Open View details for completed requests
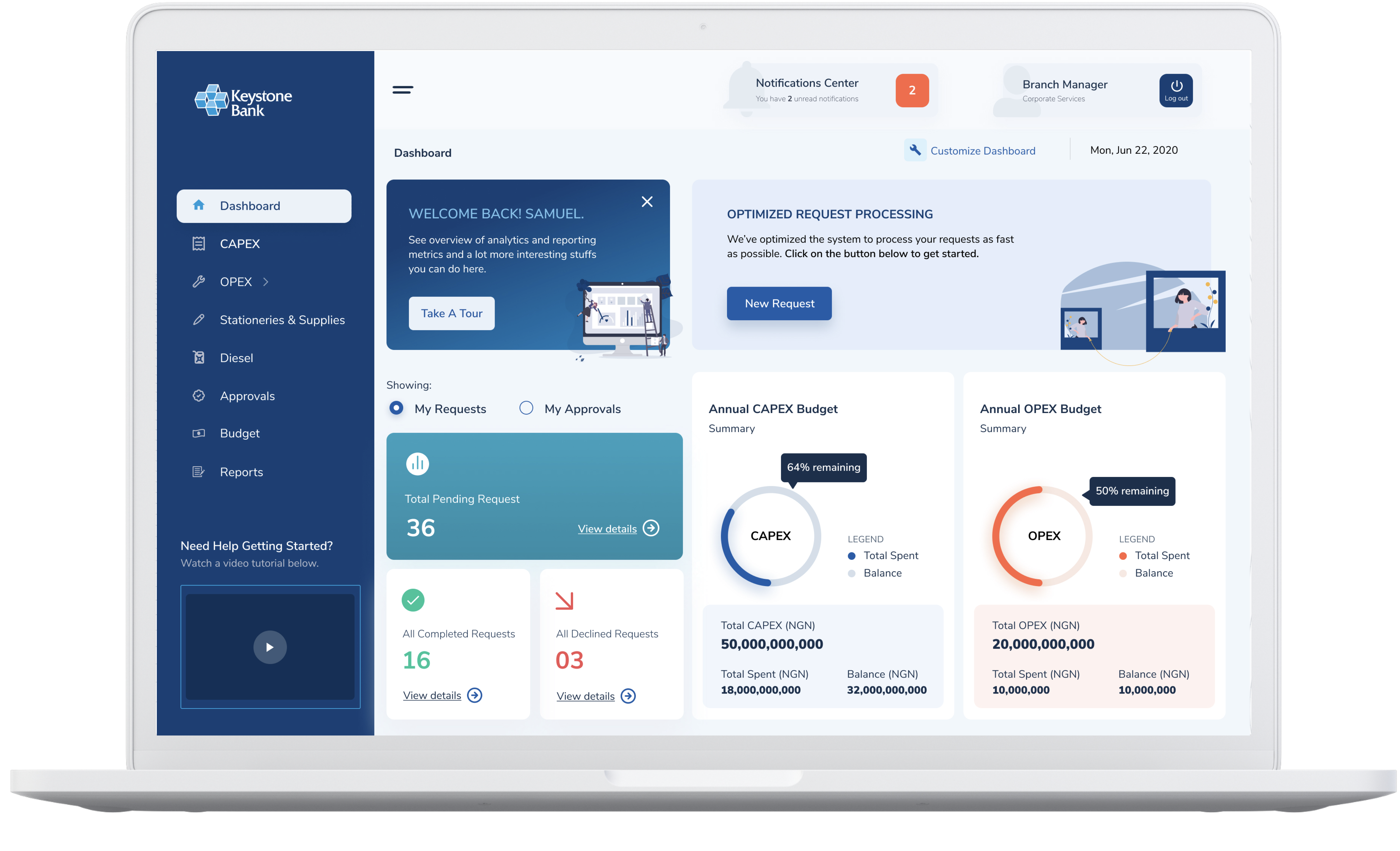The image size is (1400, 851). click(x=432, y=695)
